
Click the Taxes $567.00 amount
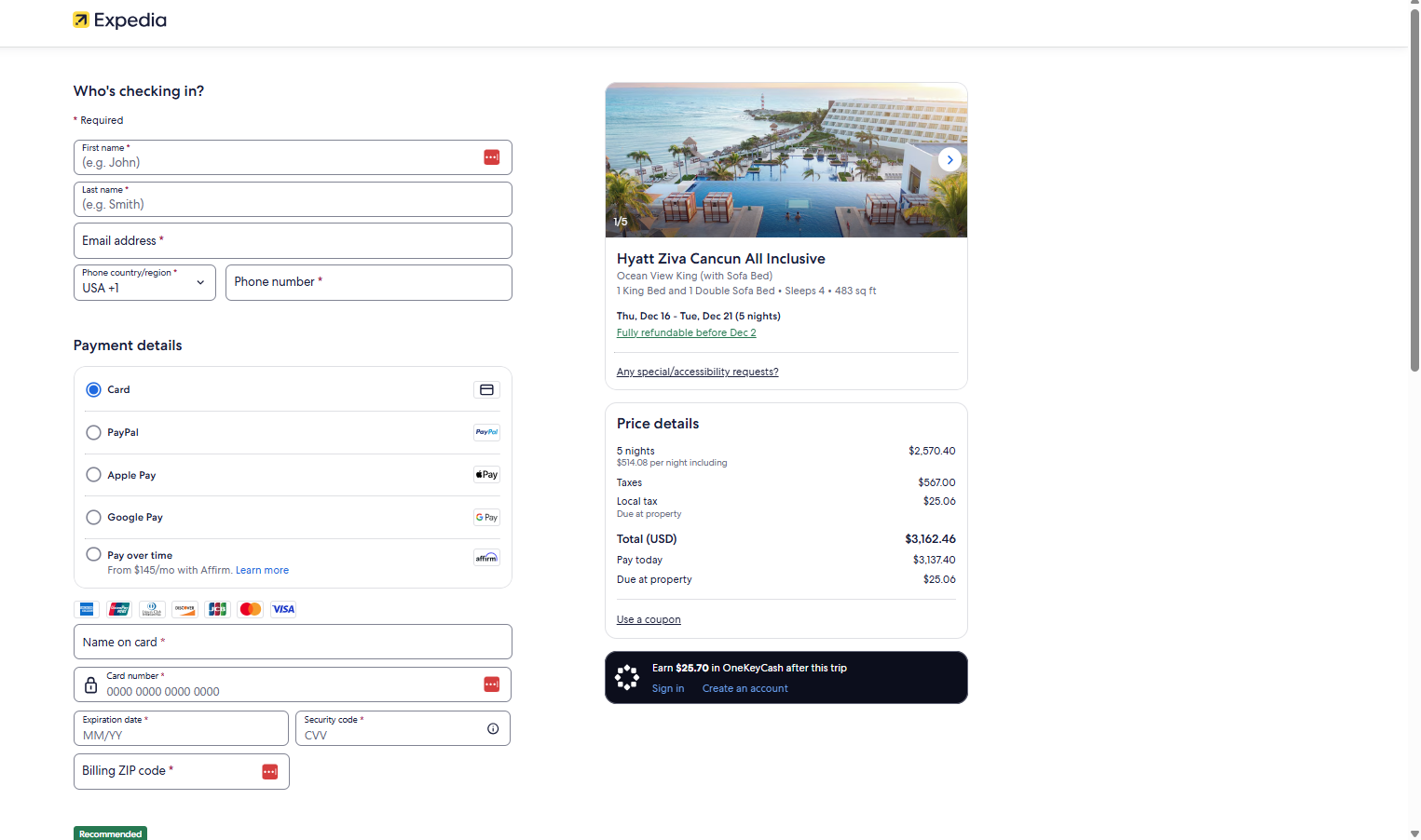pyautogui.click(x=936, y=482)
